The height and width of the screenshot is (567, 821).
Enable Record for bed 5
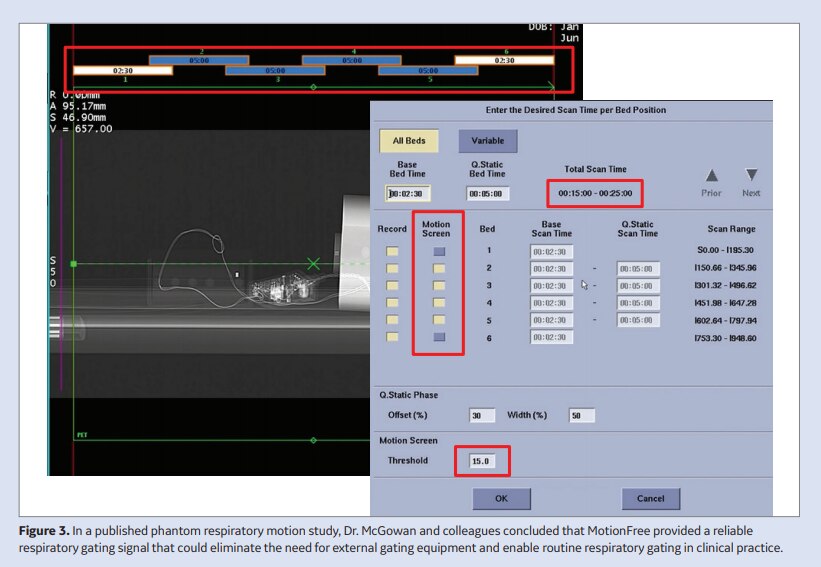coord(392,320)
